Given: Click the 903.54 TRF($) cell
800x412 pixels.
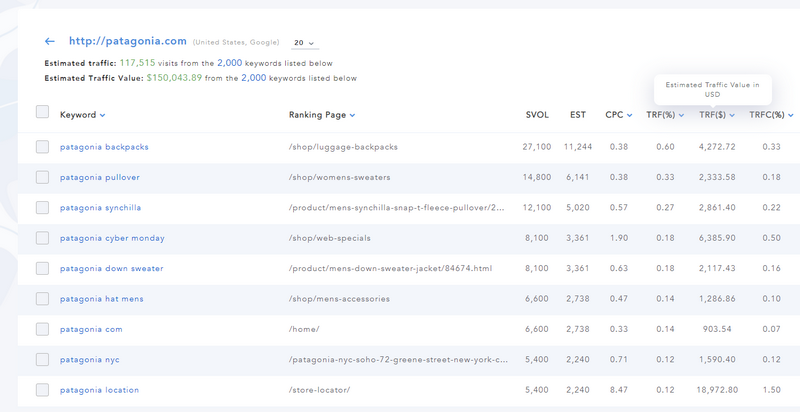Looking at the screenshot, I should pyautogui.click(x=717, y=329).
